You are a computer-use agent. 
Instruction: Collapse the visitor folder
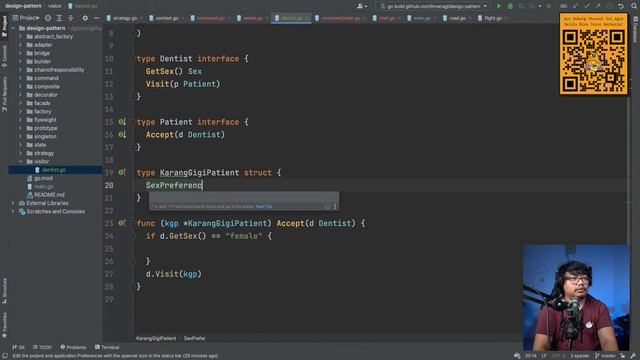[20, 162]
